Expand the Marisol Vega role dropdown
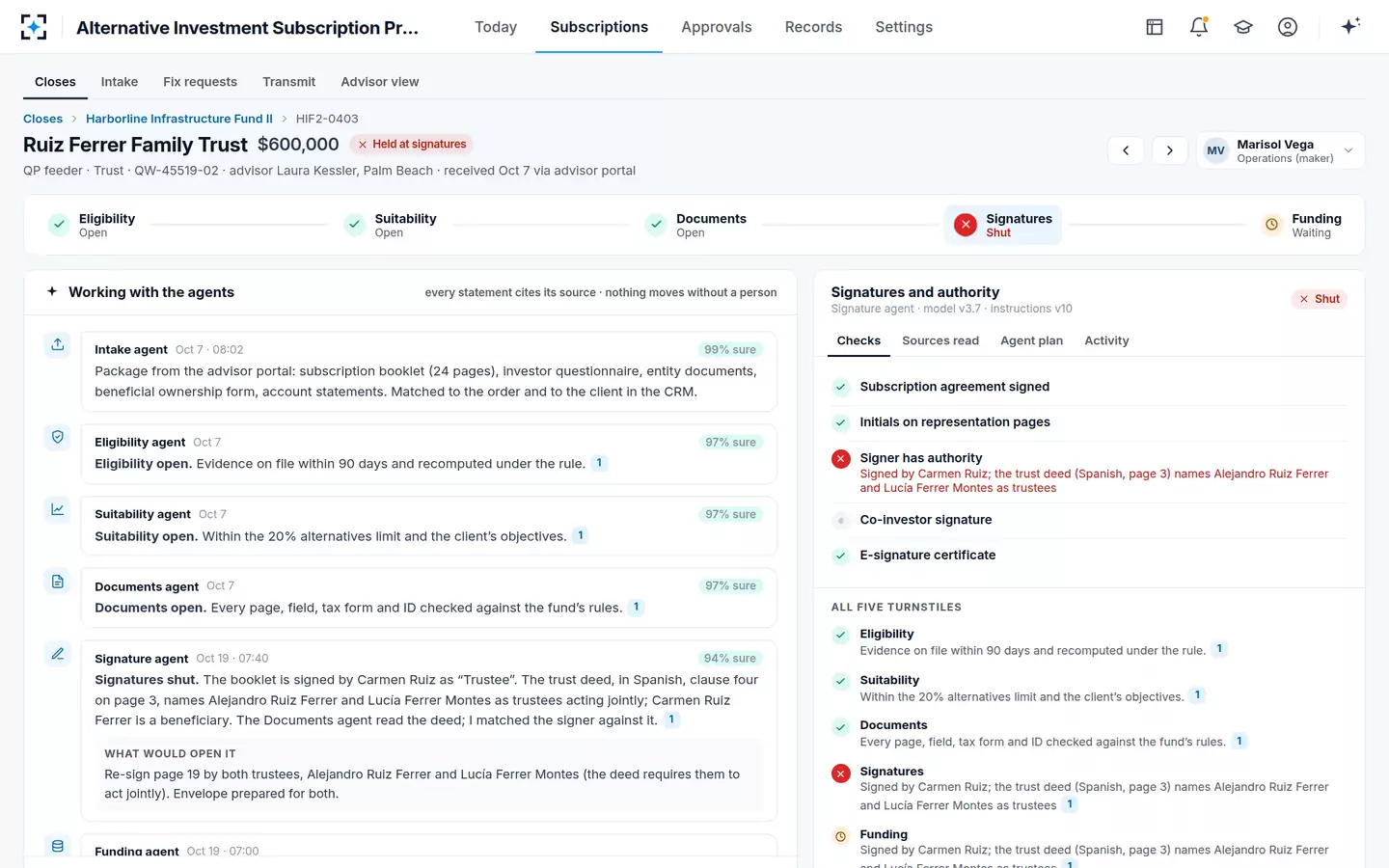This screenshot has width=1389, height=868. coord(1281,150)
